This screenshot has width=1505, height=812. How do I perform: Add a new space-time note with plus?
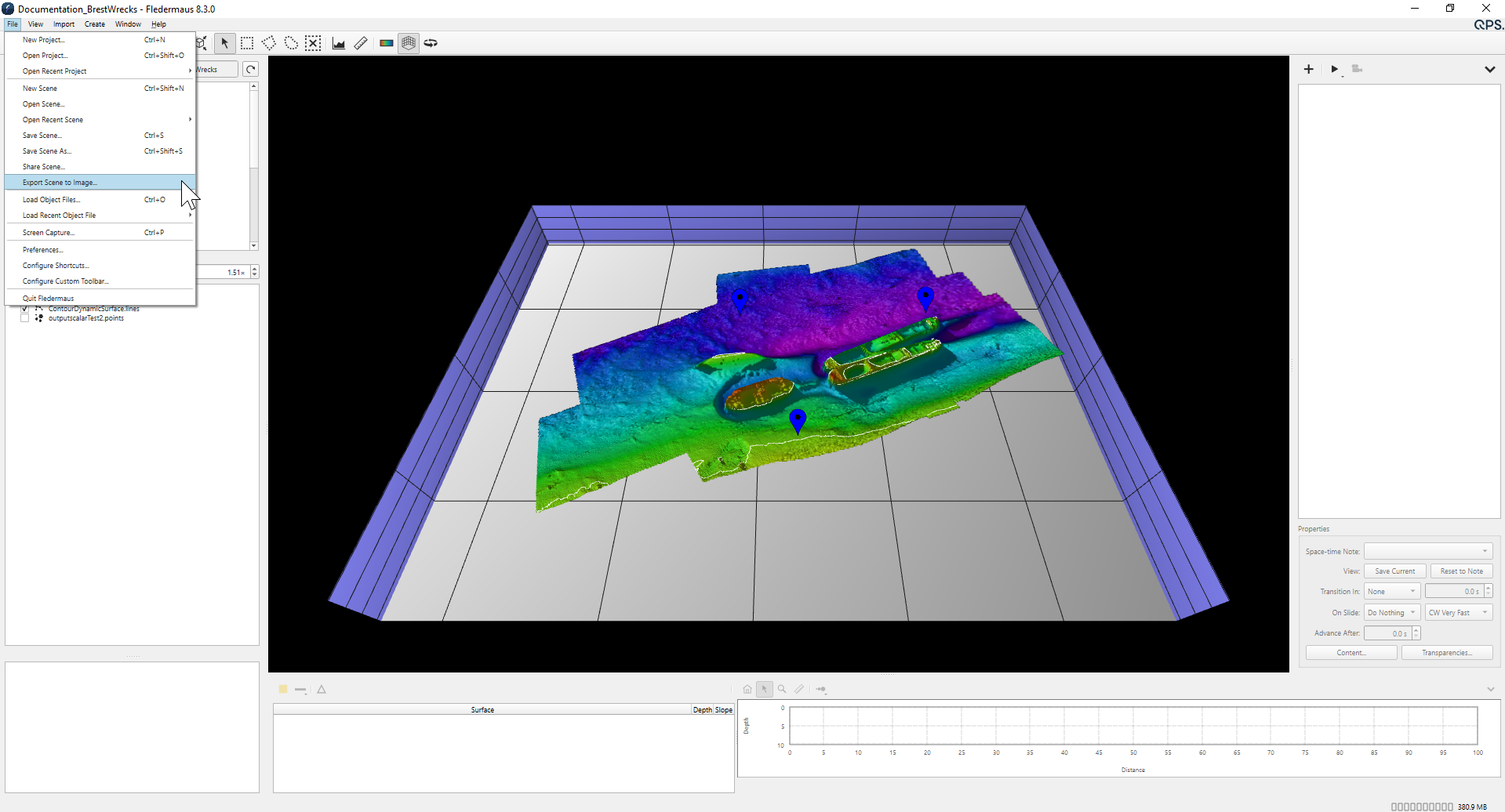[1308, 69]
